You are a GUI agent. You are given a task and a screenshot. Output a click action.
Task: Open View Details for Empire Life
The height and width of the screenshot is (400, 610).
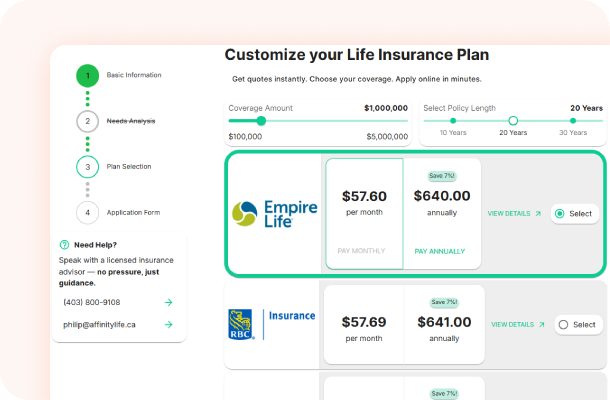(x=514, y=213)
